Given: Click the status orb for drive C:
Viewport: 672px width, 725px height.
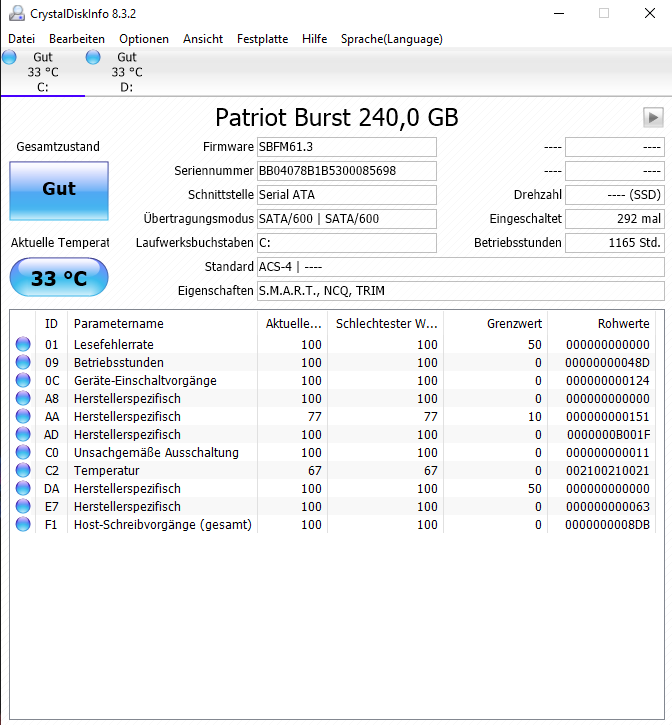Looking at the screenshot, I should pyautogui.click(x=9, y=57).
